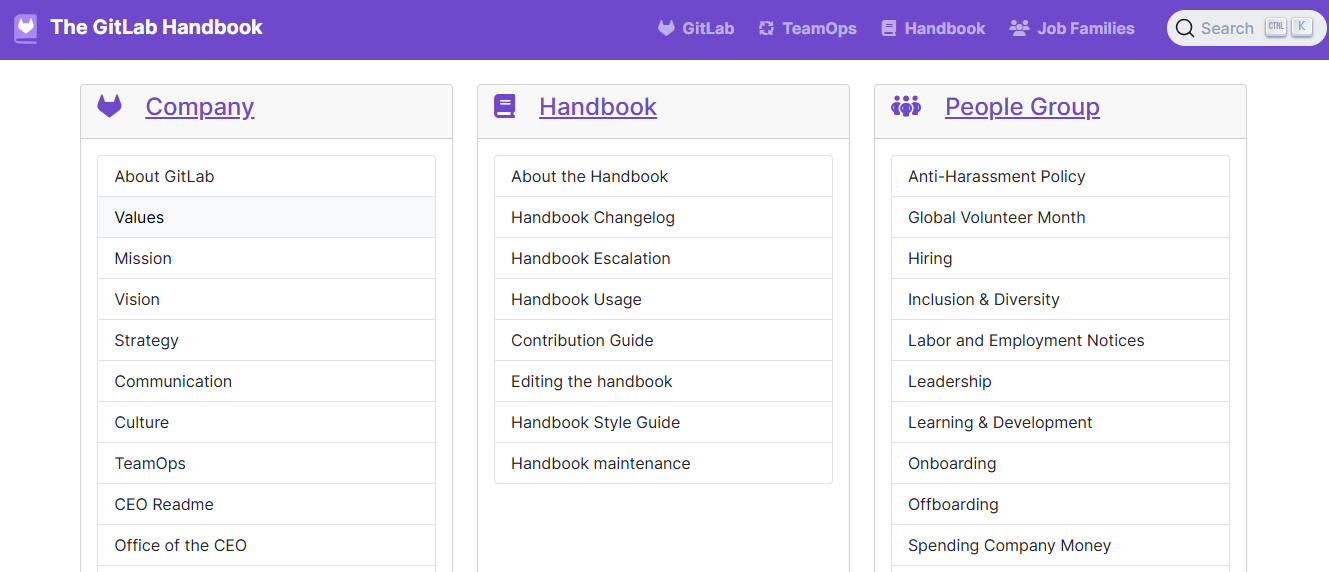This screenshot has height=572, width=1329.
Task: Click the TeamOps icon in navbar
Action: tap(766, 28)
